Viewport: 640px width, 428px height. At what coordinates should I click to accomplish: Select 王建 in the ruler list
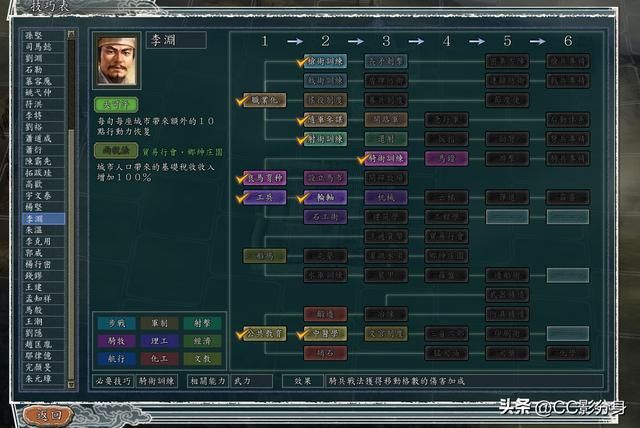(x=43, y=287)
